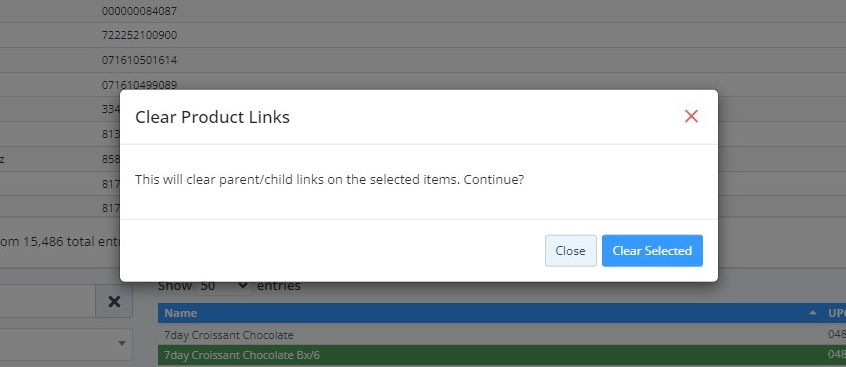Focus the filter input beside the X button

click(47, 301)
